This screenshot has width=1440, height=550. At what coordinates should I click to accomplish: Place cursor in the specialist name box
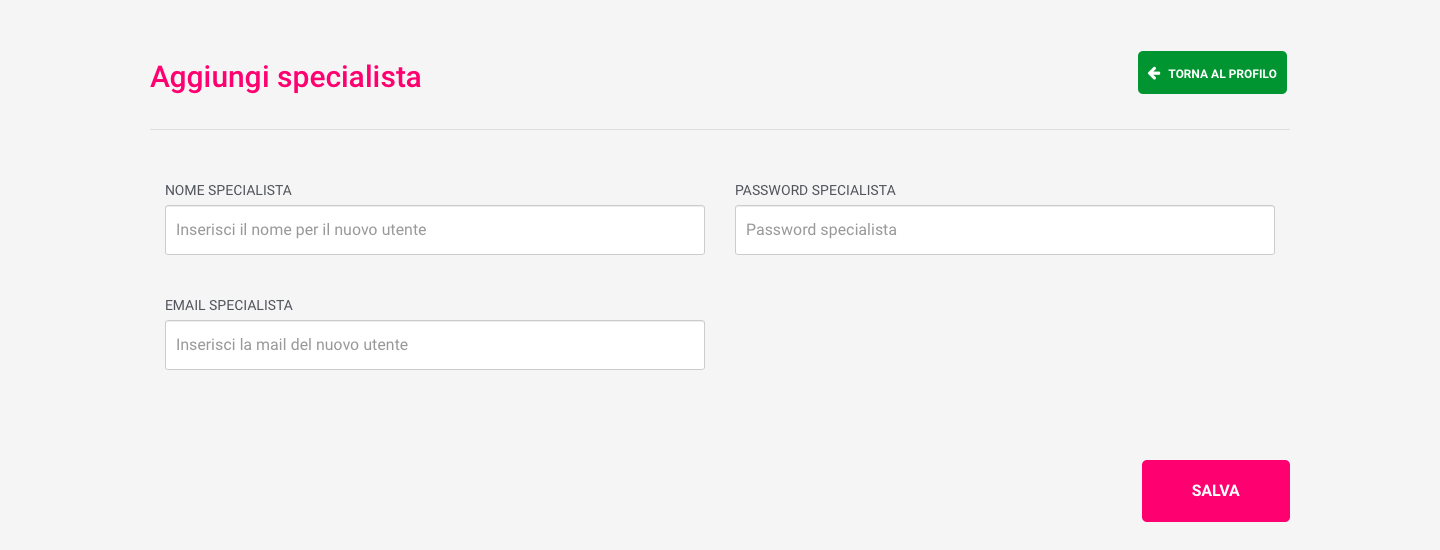tap(435, 230)
